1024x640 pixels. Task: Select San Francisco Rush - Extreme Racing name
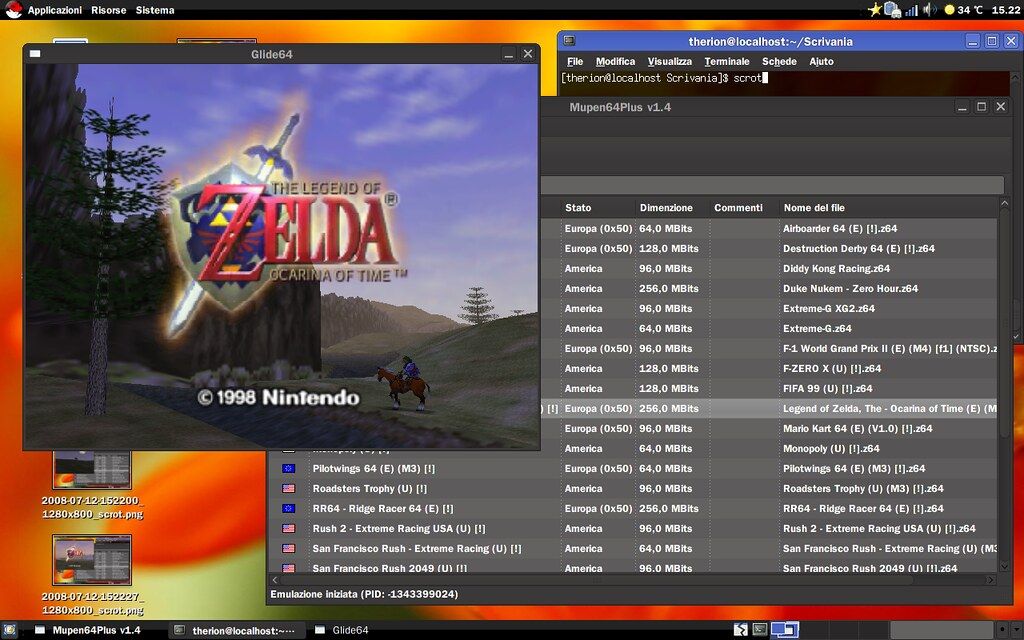(x=417, y=549)
